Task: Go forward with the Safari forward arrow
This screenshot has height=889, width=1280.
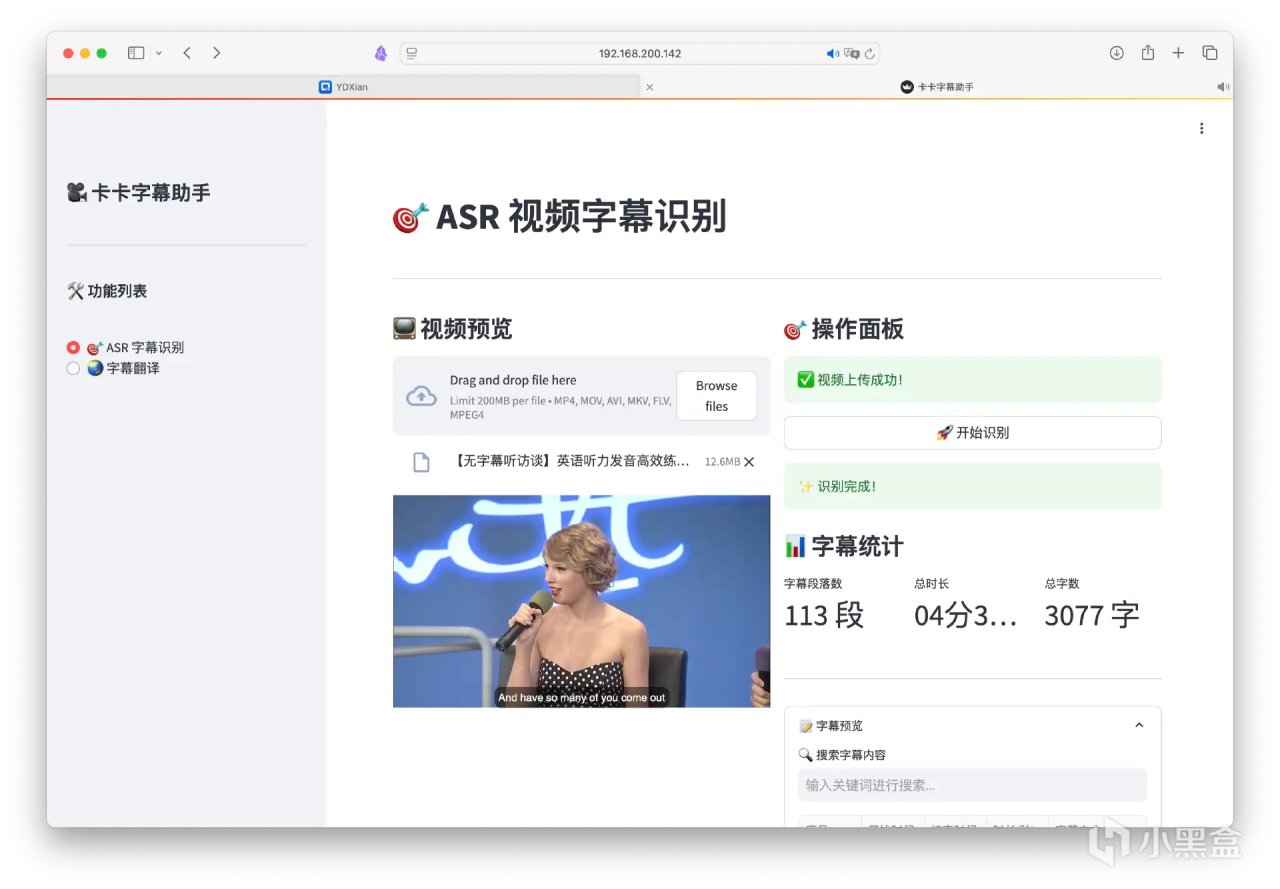Action: point(216,53)
